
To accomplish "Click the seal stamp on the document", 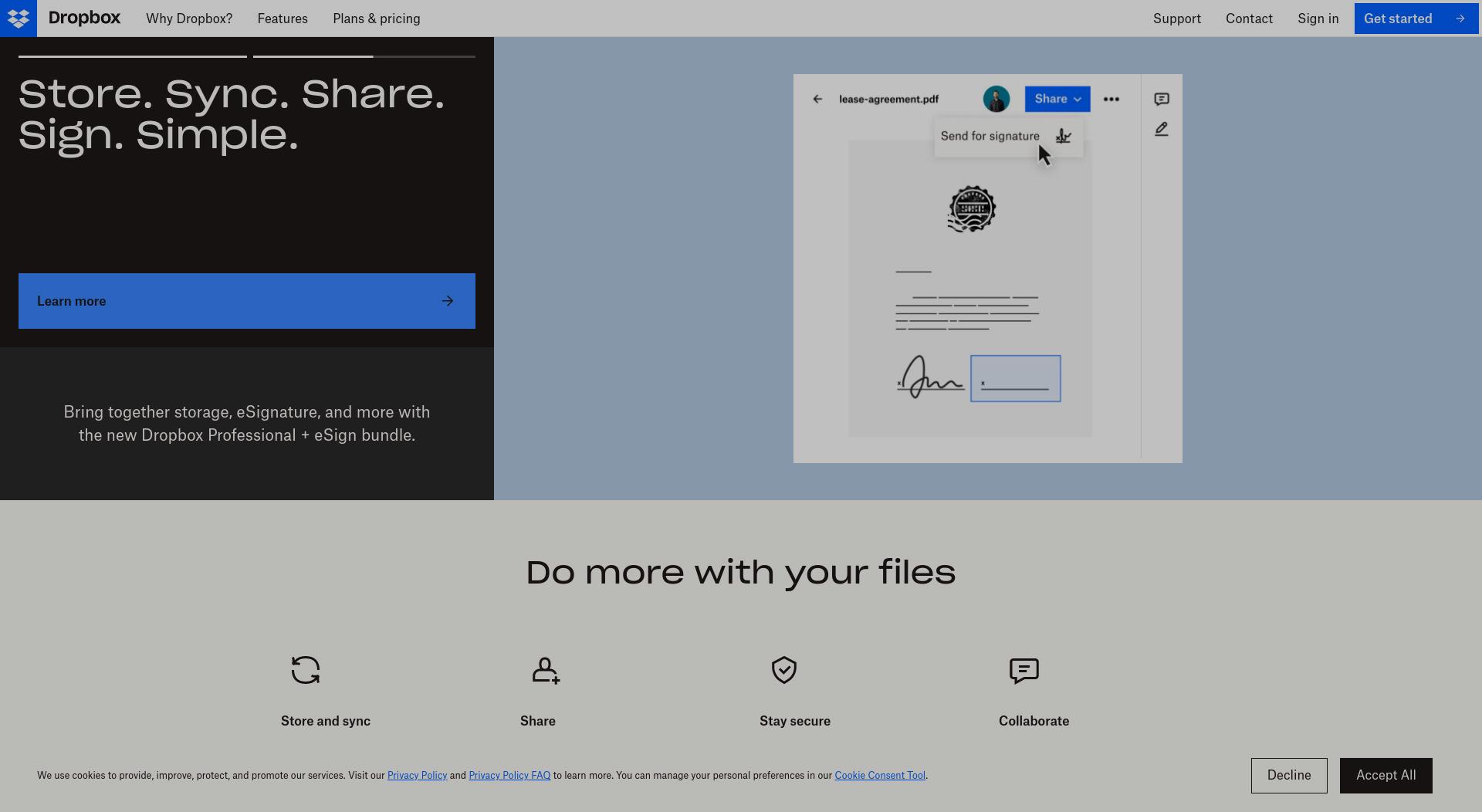I will tap(972, 208).
